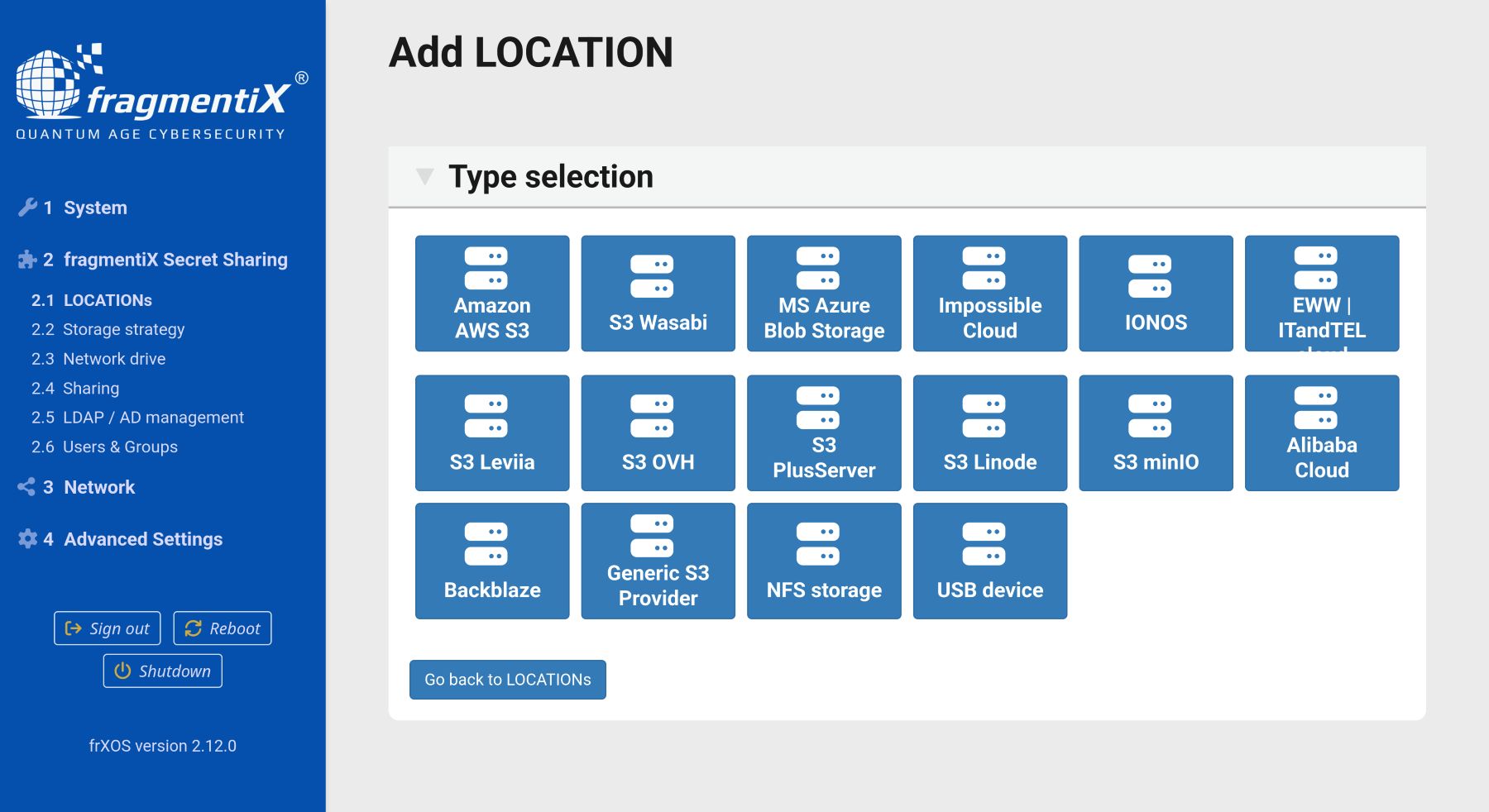This screenshot has height=812, width=1489.
Task: Select the S3 minIO tile
Action: 1156,433
